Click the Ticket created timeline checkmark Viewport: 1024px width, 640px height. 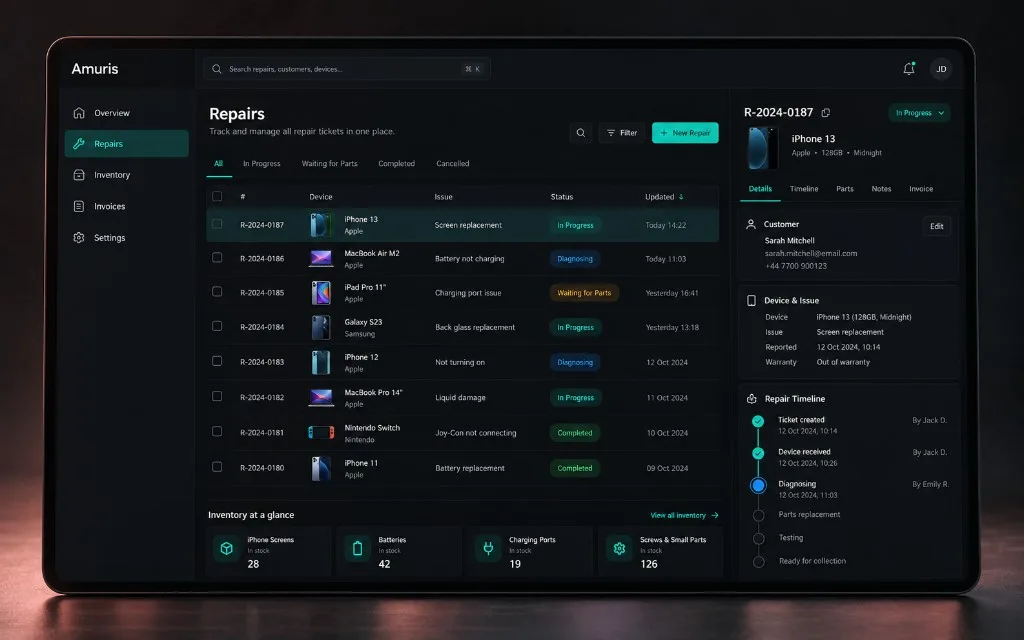pyautogui.click(x=758, y=421)
